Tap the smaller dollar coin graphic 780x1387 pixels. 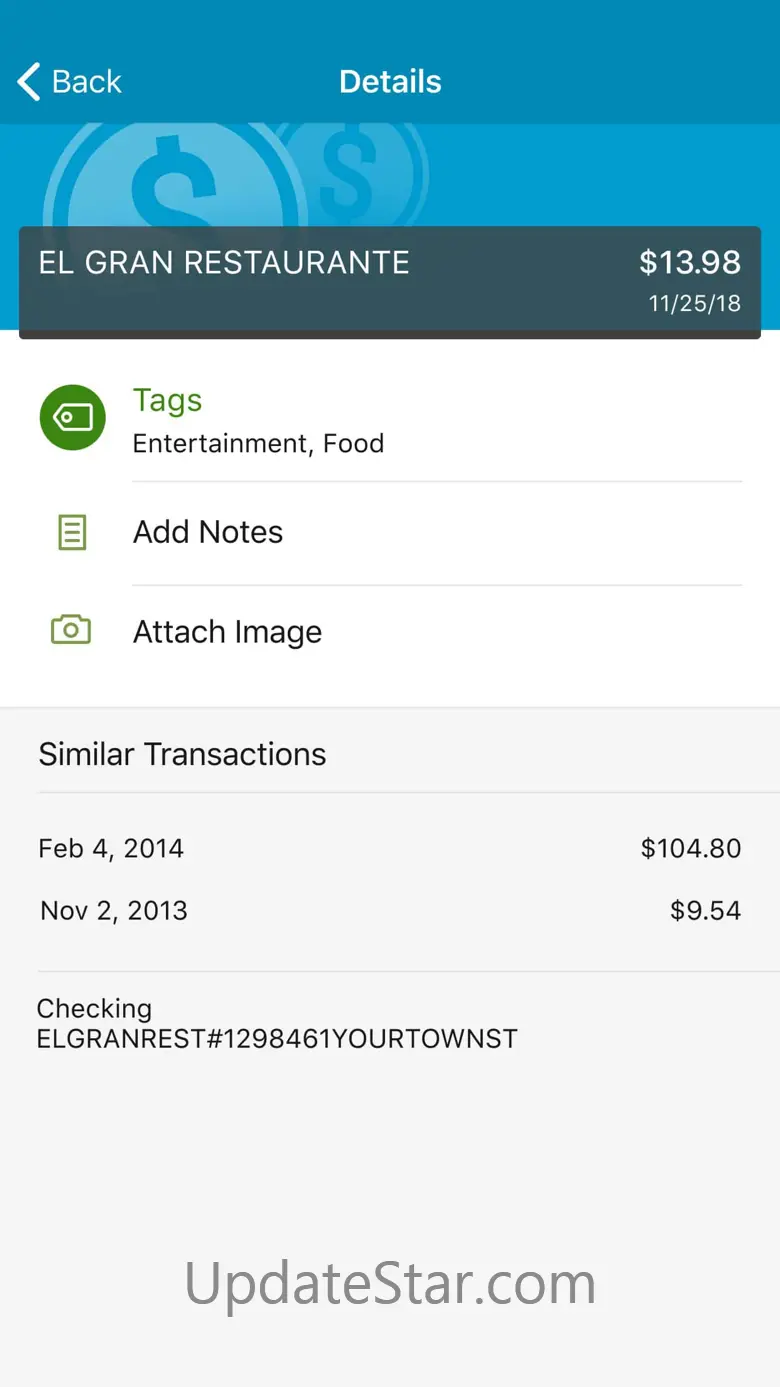click(355, 168)
